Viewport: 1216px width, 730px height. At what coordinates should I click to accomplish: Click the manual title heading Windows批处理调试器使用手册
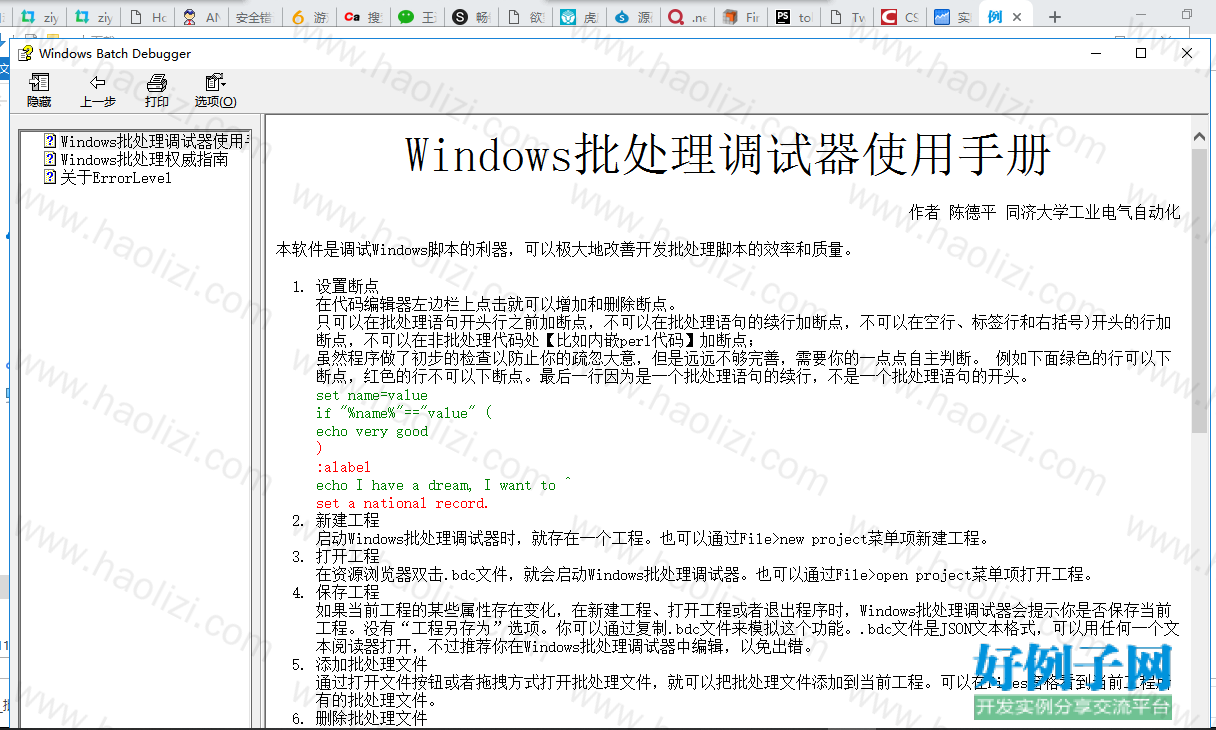click(728, 155)
